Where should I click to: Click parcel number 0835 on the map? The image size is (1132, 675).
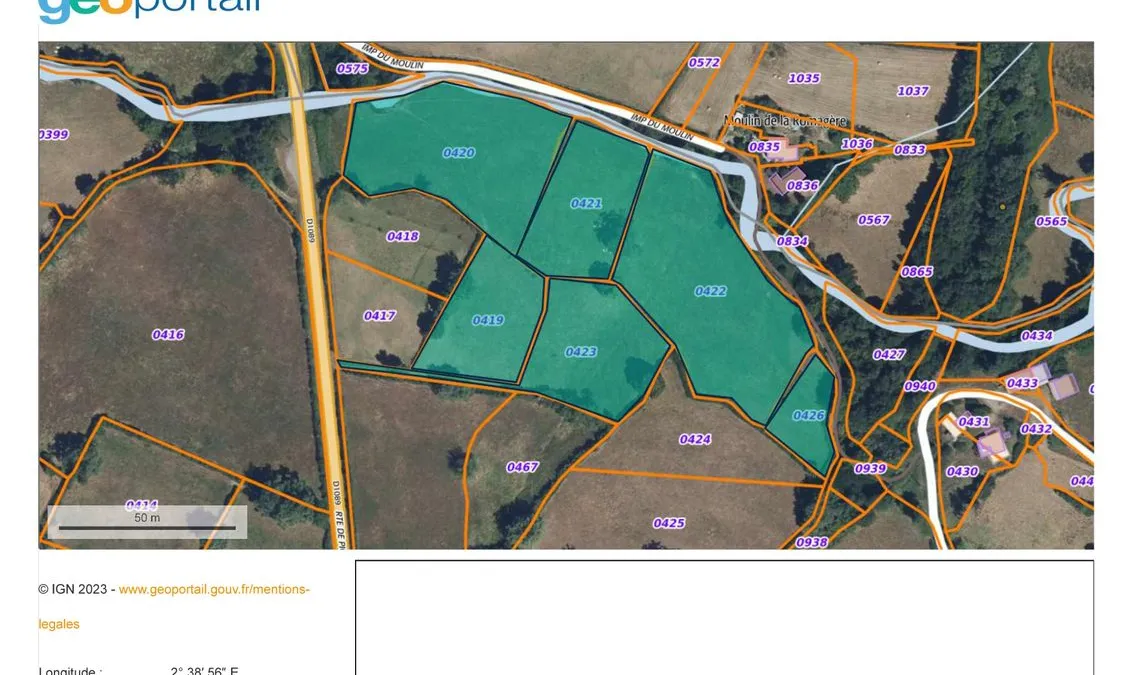pos(765,147)
